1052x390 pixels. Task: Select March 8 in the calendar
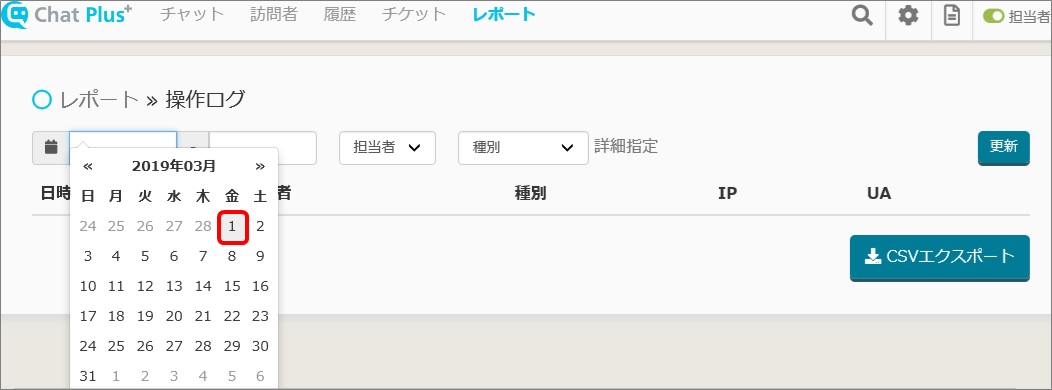point(232,256)
